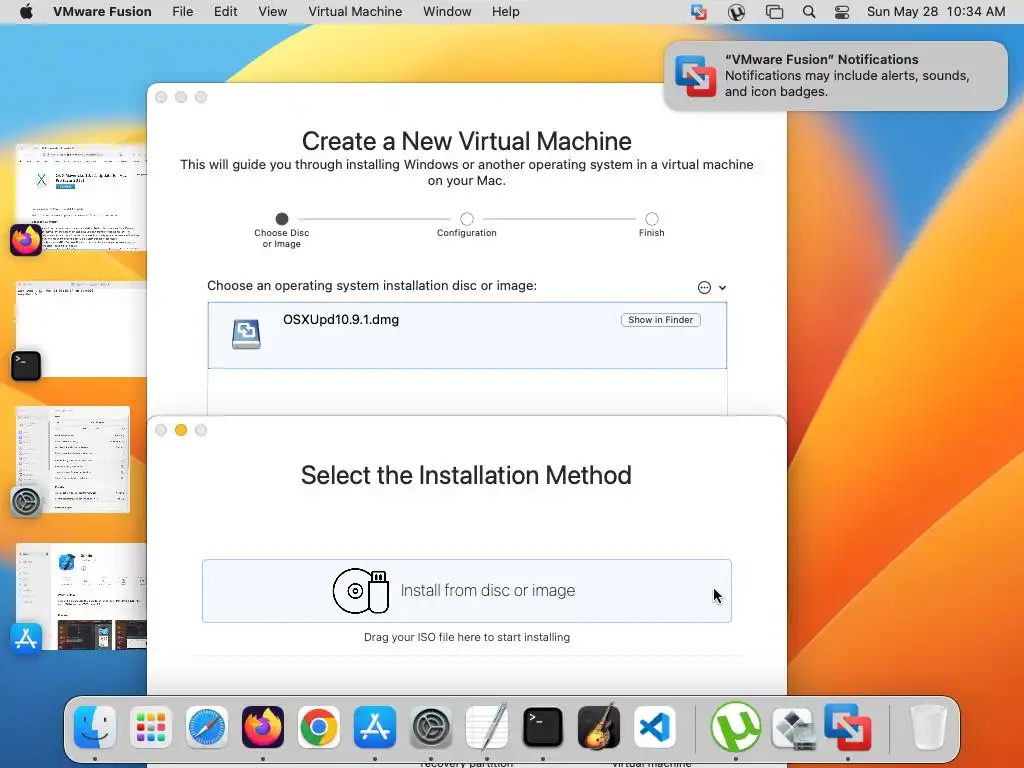Open Boot Camp Assistant from the Dock
Image resolution: width=1024 pixels, height=768 pixels.
click(x=792, y=727)
